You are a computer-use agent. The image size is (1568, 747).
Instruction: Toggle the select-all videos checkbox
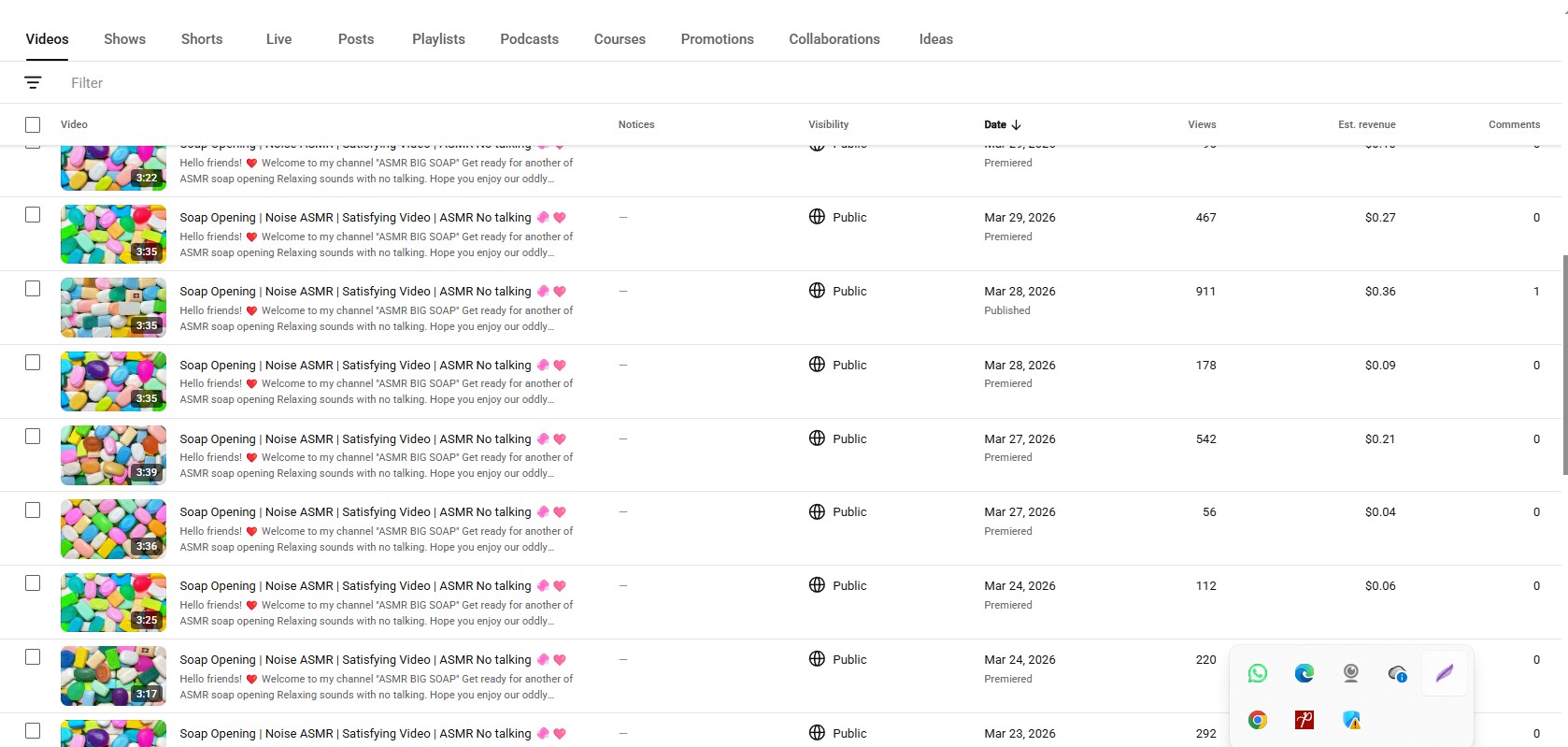(33, 124)
